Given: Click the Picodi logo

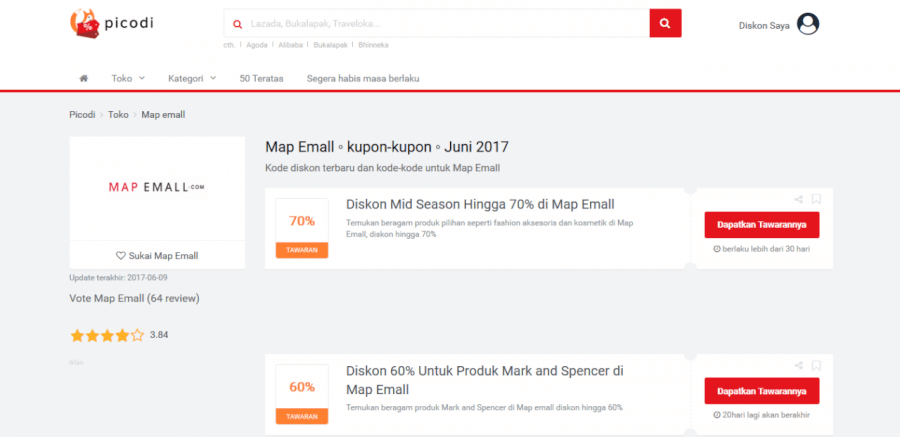Looking at the screenshot, I should coord(111,24).
